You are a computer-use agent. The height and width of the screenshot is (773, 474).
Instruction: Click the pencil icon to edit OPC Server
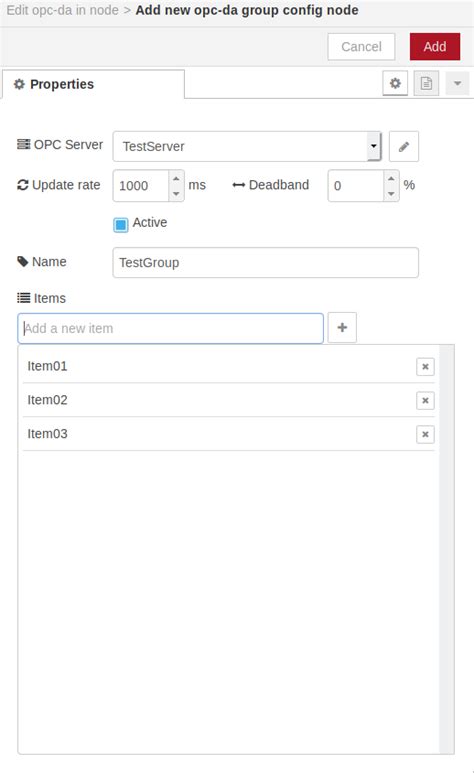click(403, 146)
